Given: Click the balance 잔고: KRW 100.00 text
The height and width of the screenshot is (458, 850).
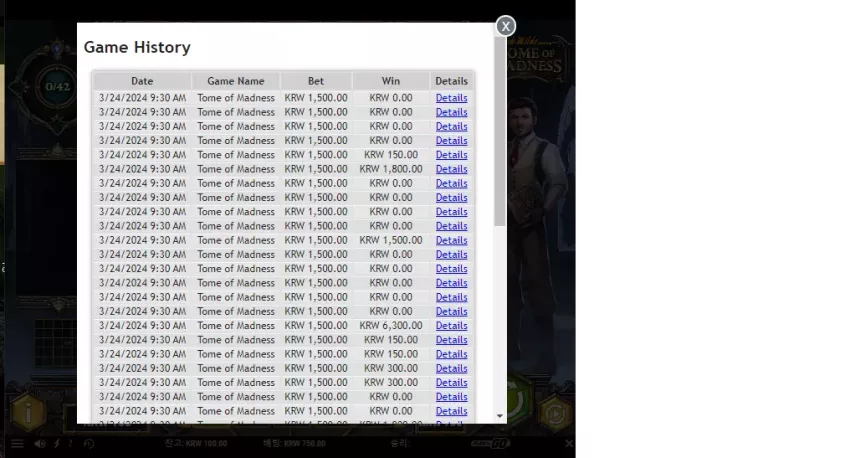Looking at the screenshot, I should [196, 443].
